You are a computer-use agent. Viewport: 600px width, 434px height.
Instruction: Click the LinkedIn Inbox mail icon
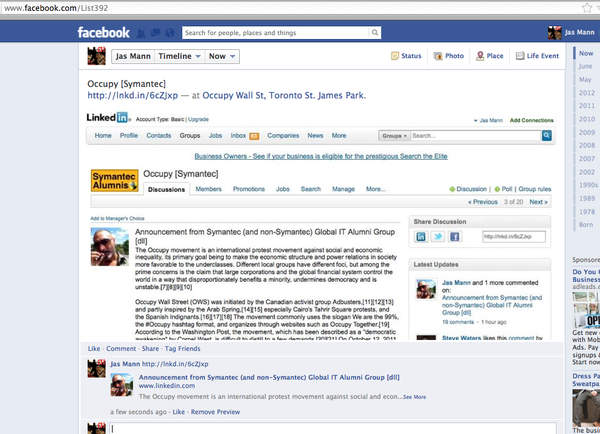tap(254, 136)
